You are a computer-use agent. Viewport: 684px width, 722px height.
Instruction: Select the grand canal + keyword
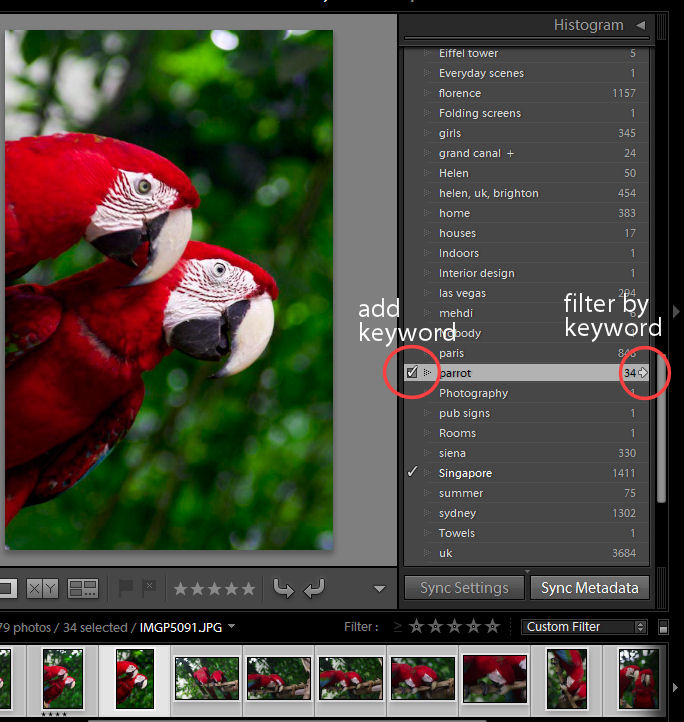pos(476,153)
